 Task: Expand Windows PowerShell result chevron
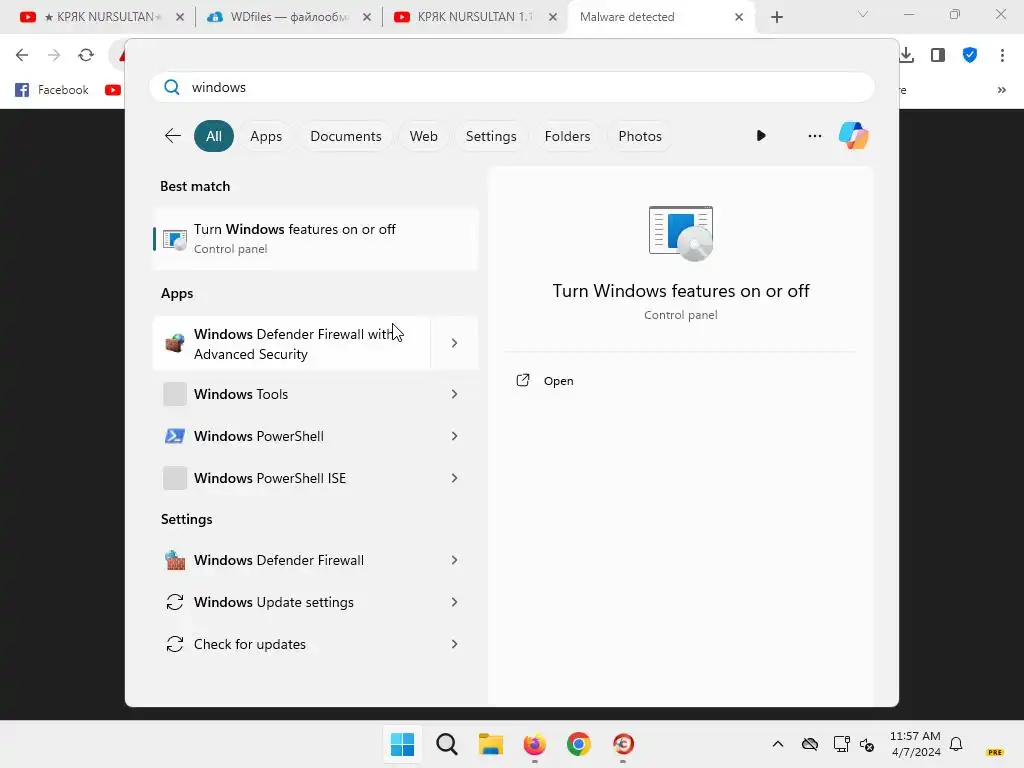point(455,436)
